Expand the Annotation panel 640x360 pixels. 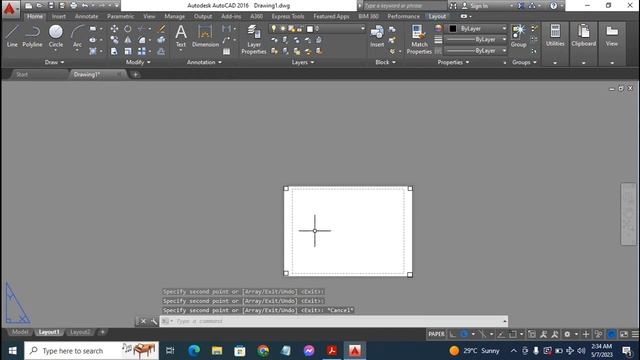click(x=204, y=62)
